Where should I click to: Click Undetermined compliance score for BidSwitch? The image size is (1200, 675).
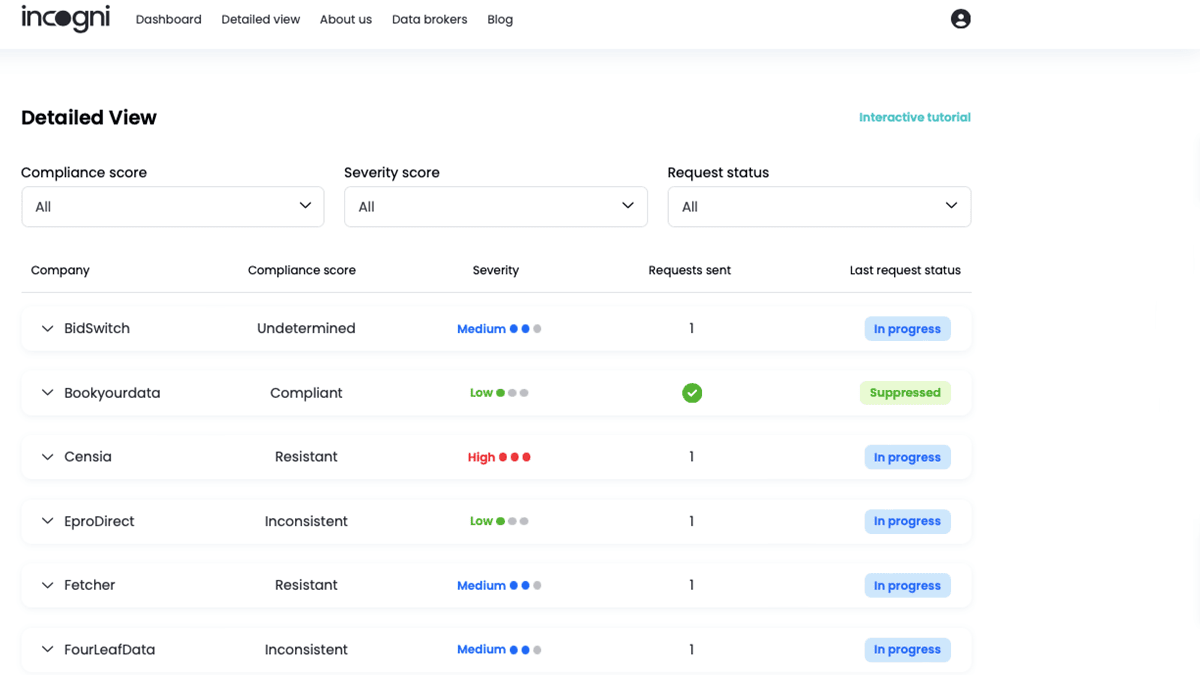pyautogui.click(x=306, y=328)
